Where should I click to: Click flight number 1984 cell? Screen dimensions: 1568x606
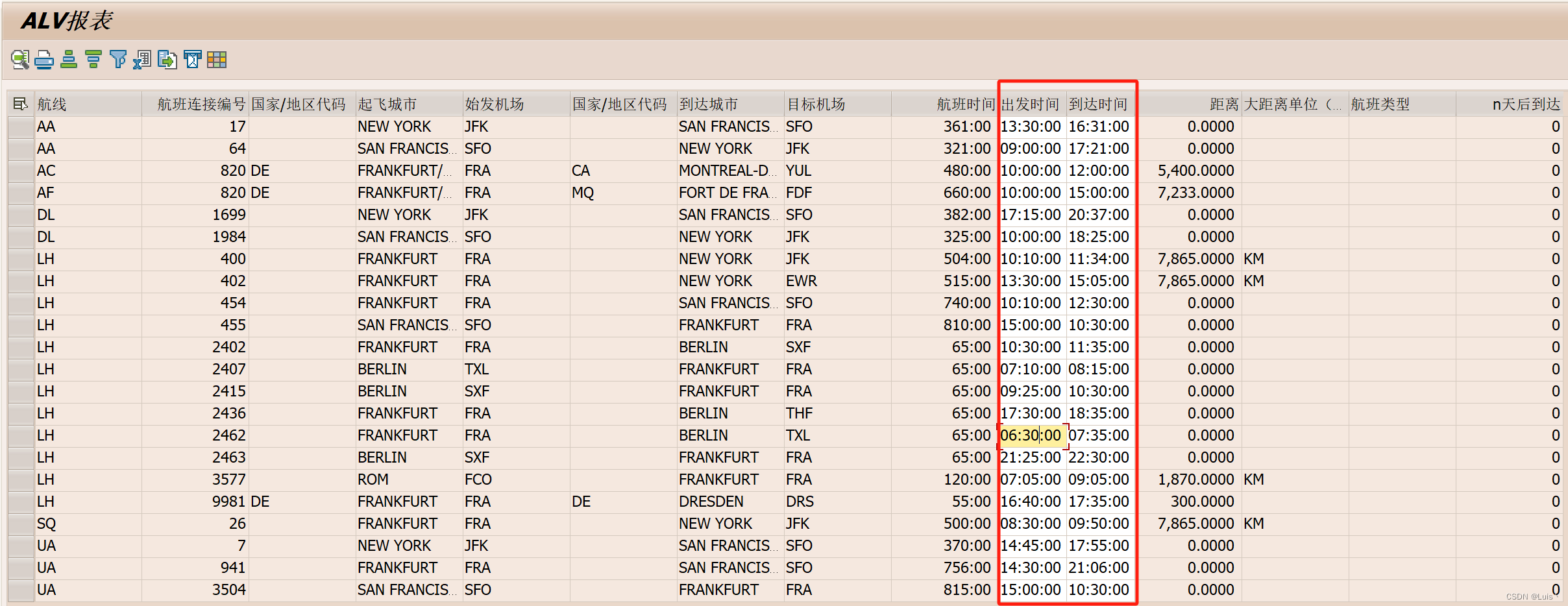coord(195,237)
